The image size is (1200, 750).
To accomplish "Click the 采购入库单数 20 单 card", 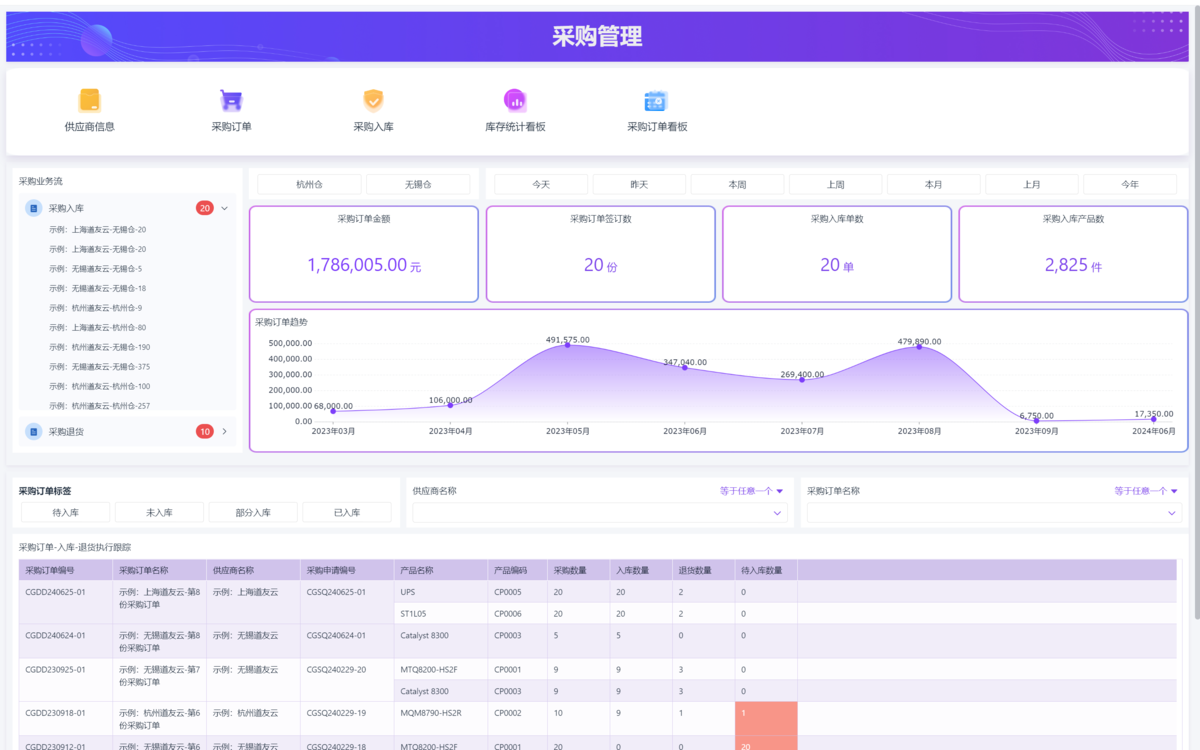I will coord(837,254).
